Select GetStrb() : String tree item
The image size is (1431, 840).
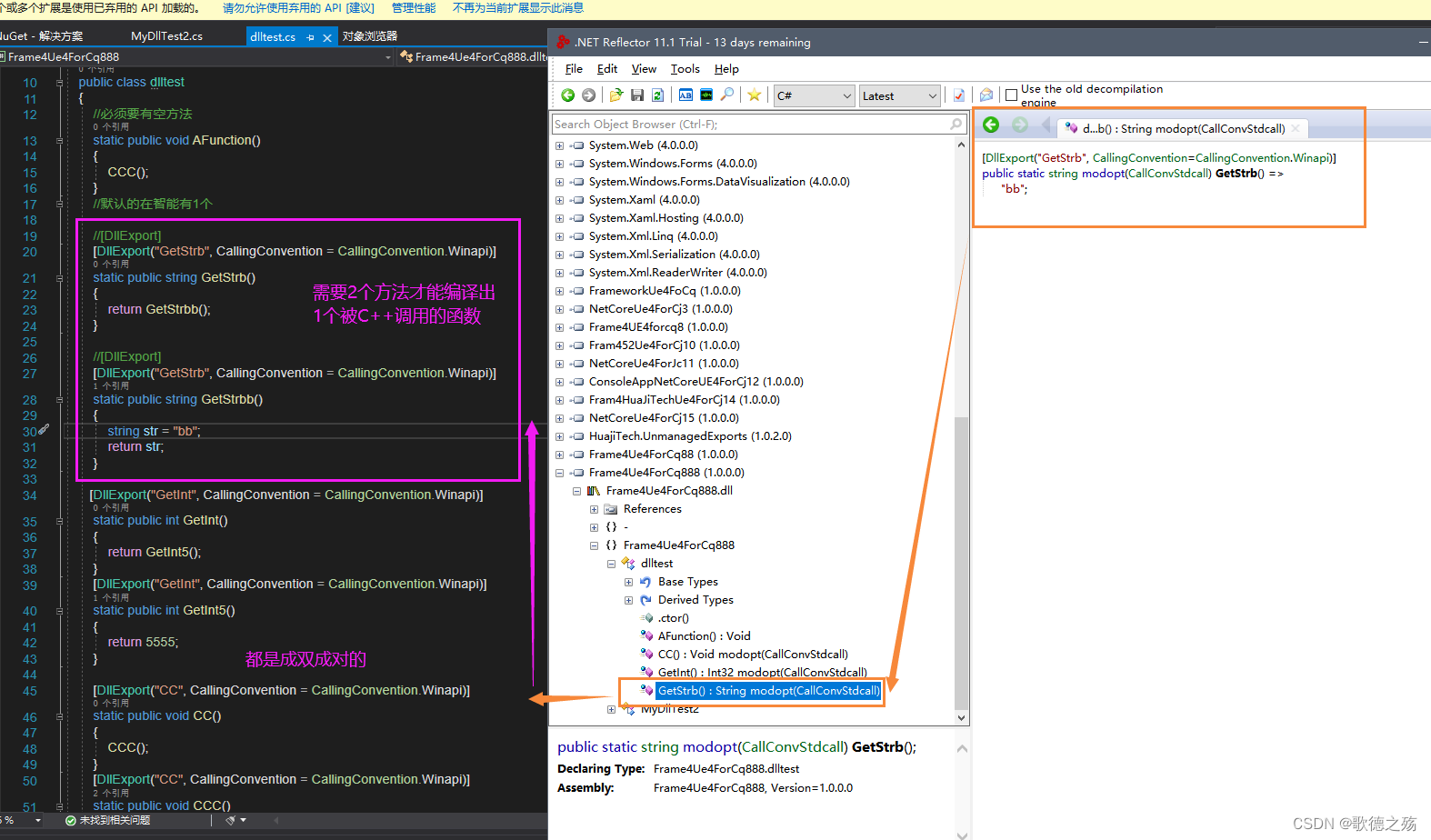(768, 691)
